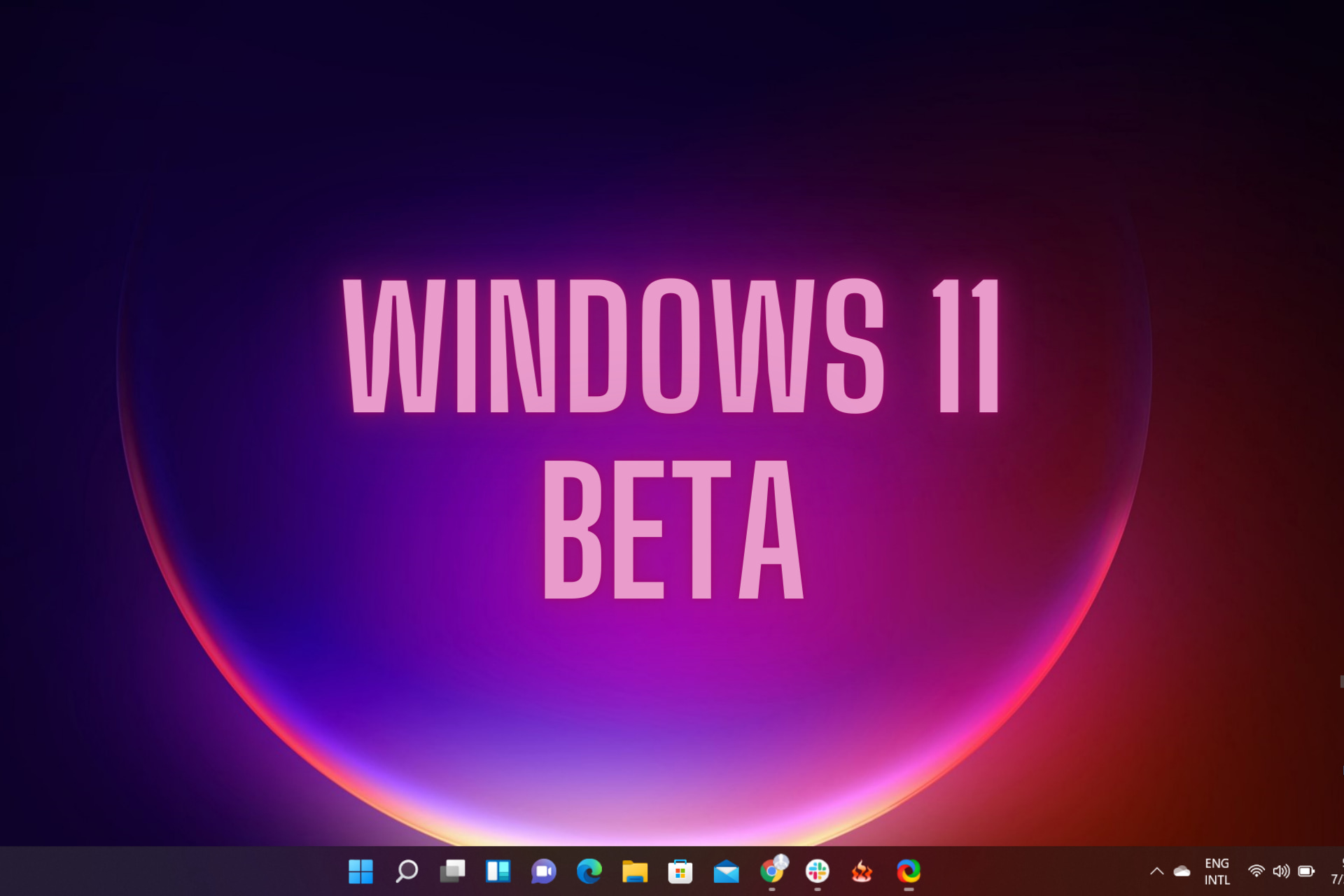The image size is (1344, 896).
Task: Open OneDrive cloud tray icon
Action: [x=1182, y=871]
